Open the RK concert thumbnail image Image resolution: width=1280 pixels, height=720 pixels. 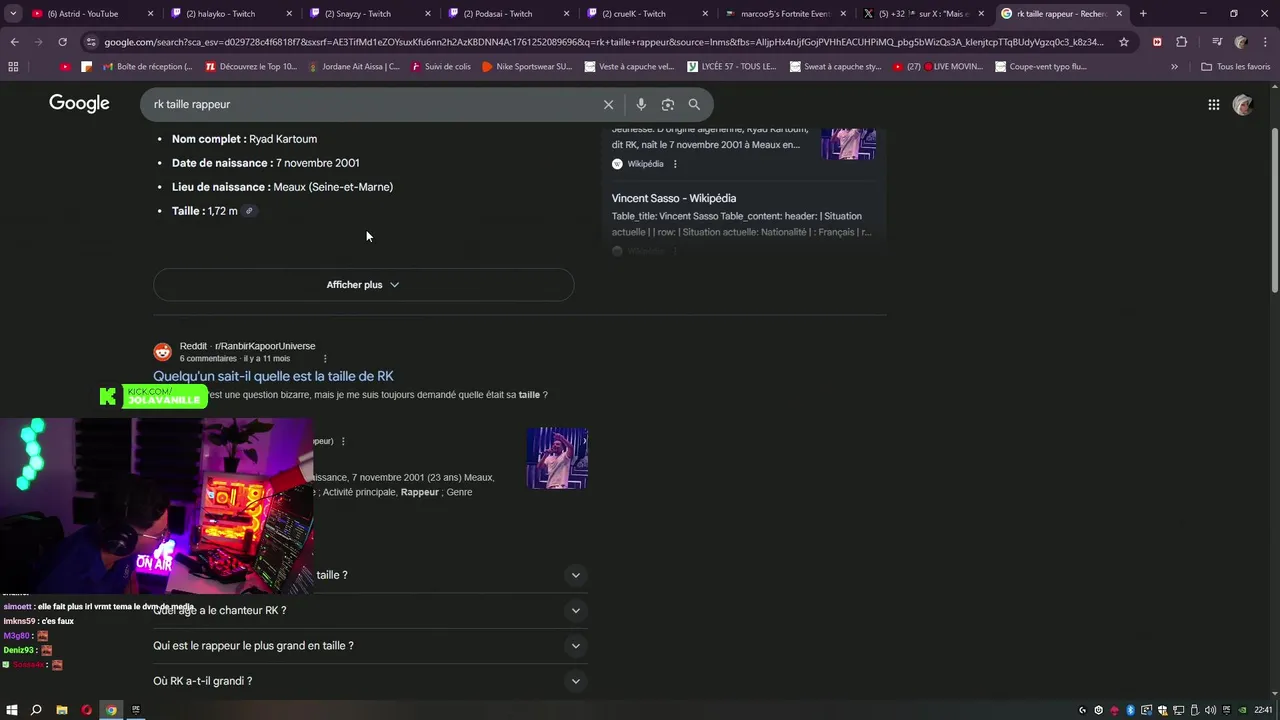[557, 458]
